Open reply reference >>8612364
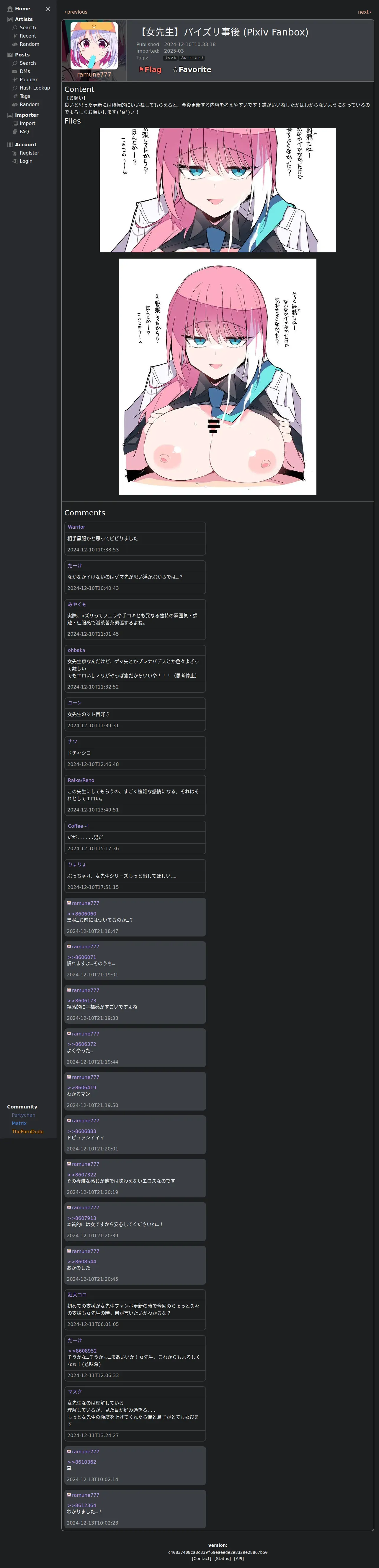This screenshot has width=379, height=1568. (81, 1505)
